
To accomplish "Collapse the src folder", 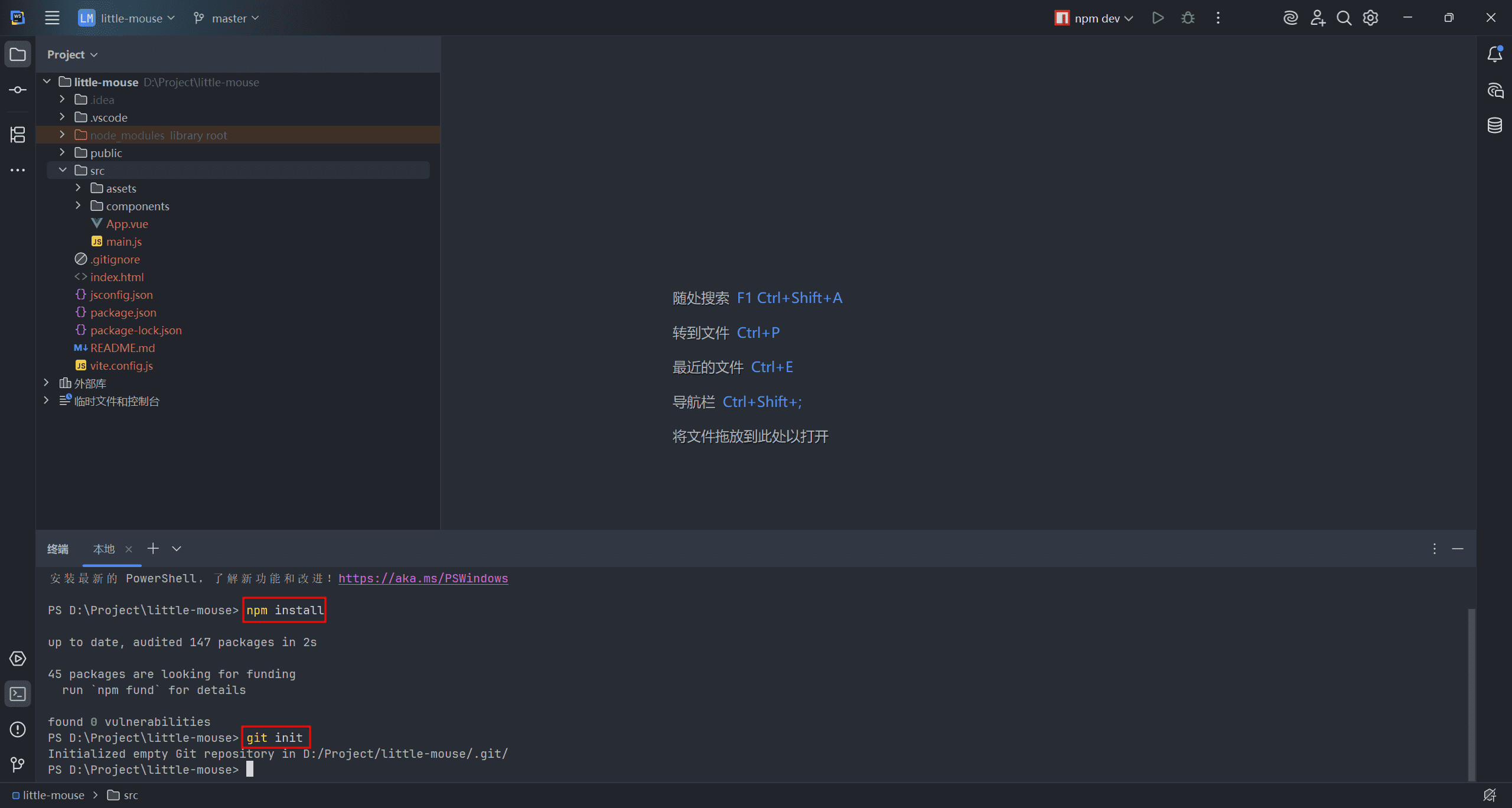I will (63, 171).
